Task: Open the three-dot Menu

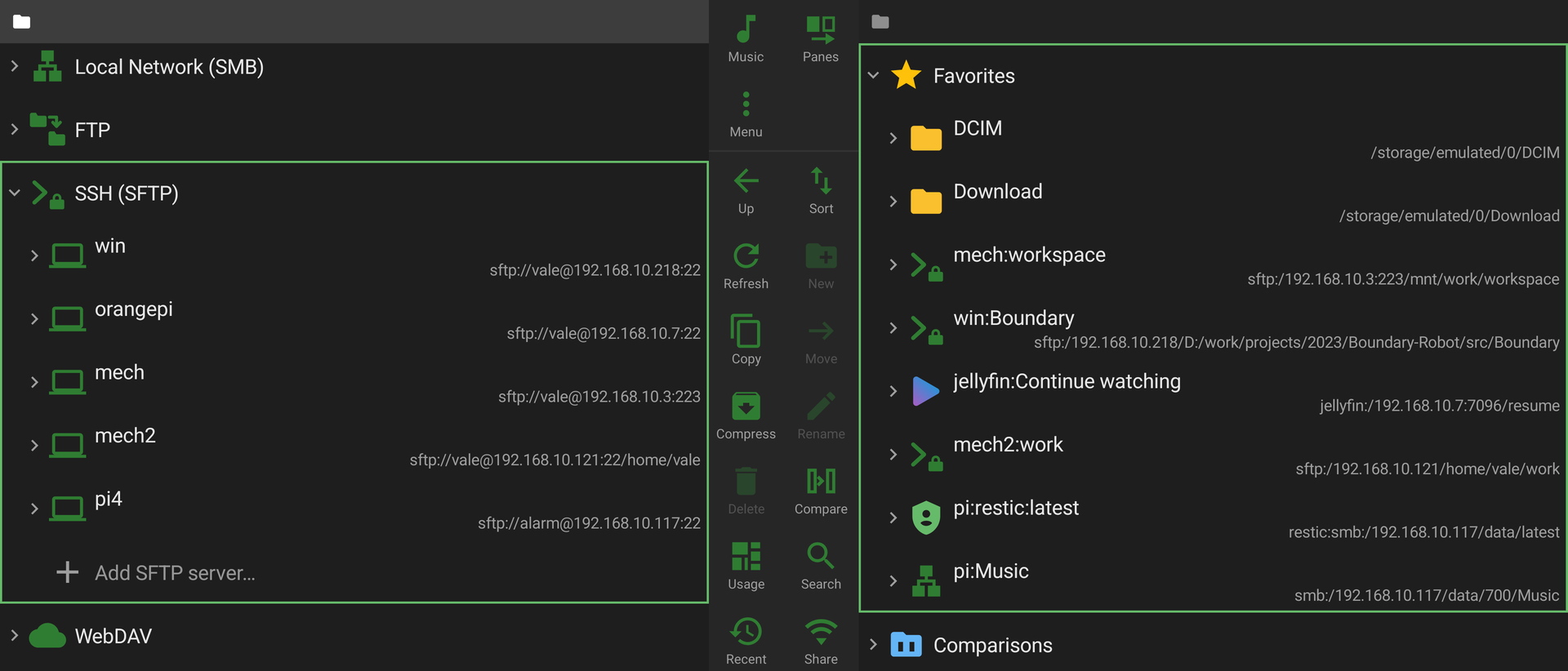Action: 746,113
